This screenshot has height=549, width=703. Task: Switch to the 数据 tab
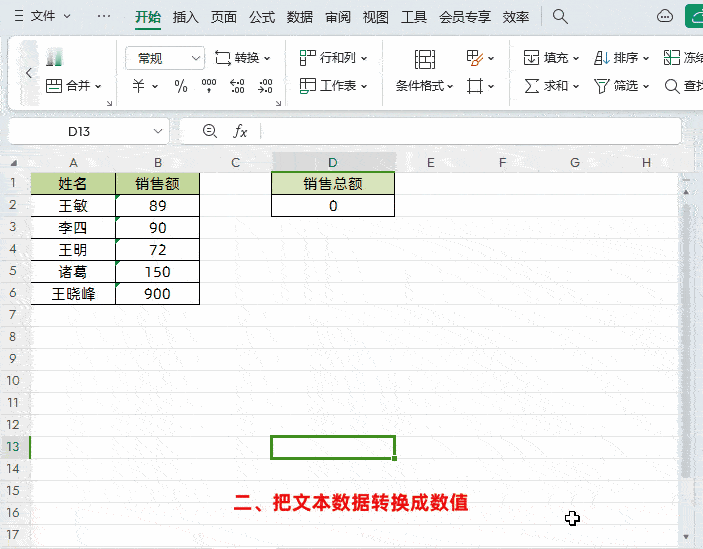[300, 17]
